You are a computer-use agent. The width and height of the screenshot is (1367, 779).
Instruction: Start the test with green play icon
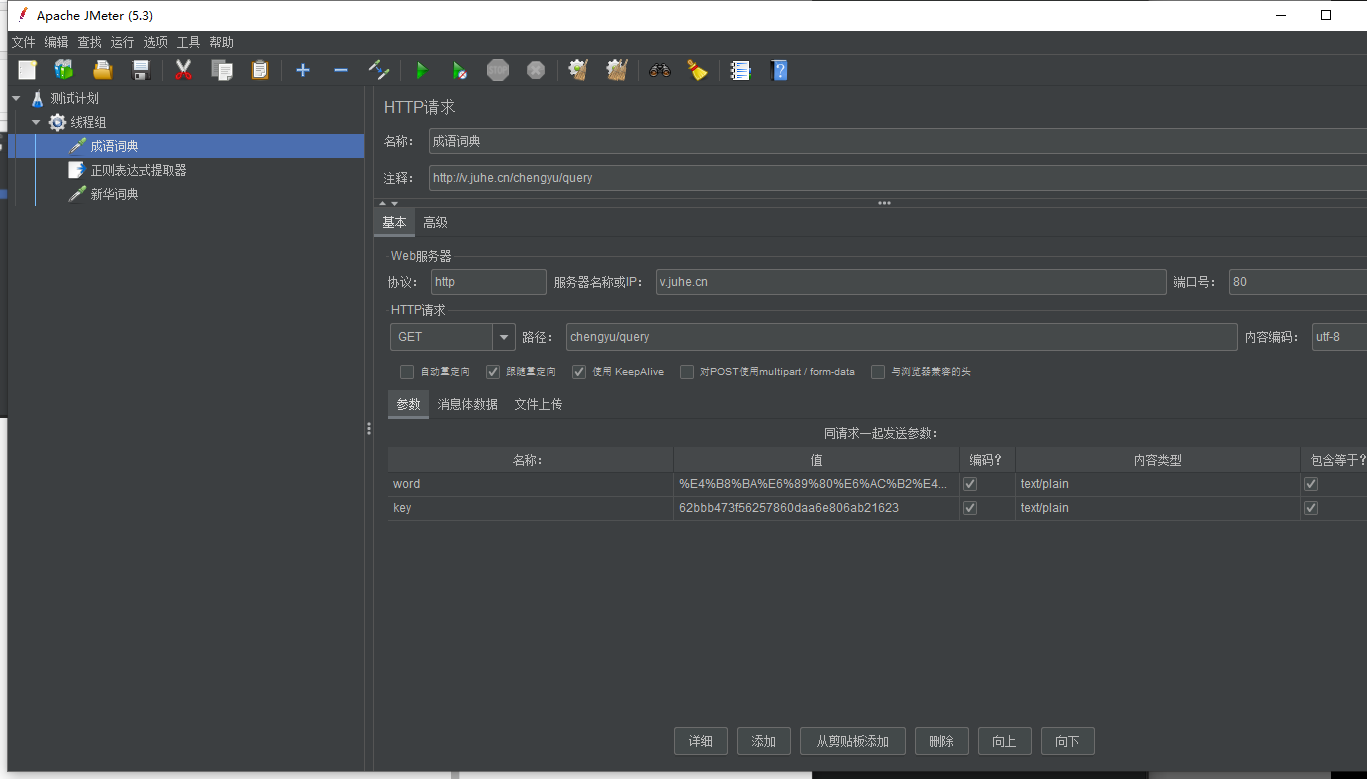point(421,70)
